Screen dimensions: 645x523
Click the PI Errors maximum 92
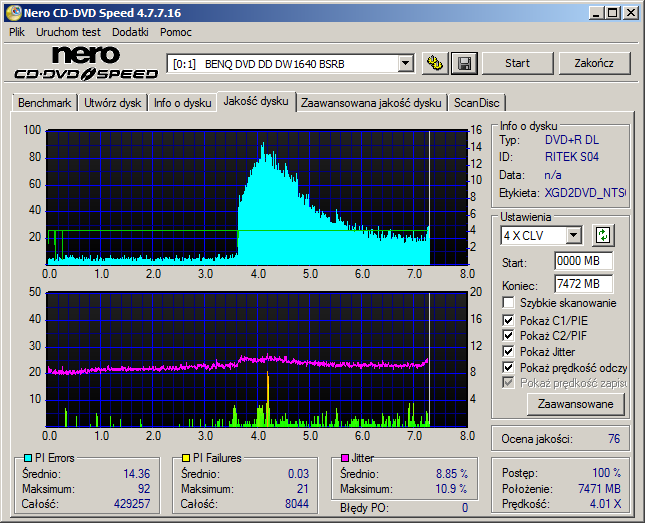coord(144,489)
